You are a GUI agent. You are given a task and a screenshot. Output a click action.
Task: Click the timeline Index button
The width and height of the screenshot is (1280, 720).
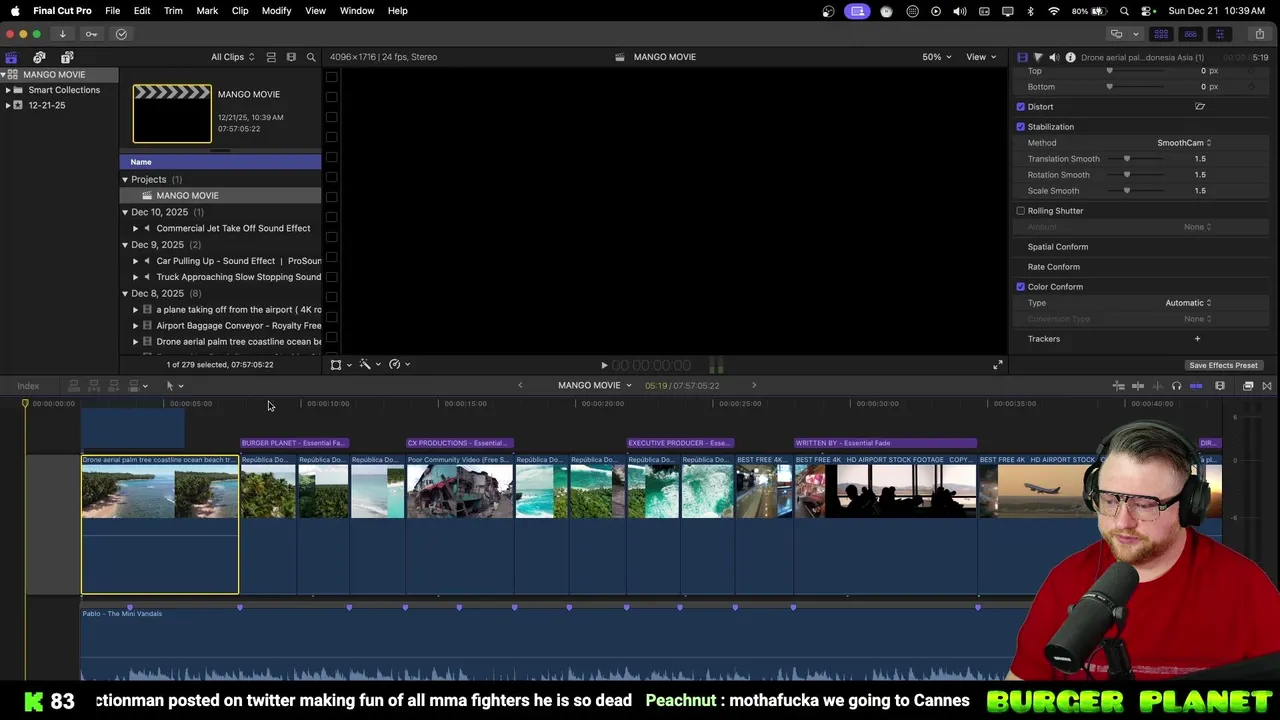28,386
